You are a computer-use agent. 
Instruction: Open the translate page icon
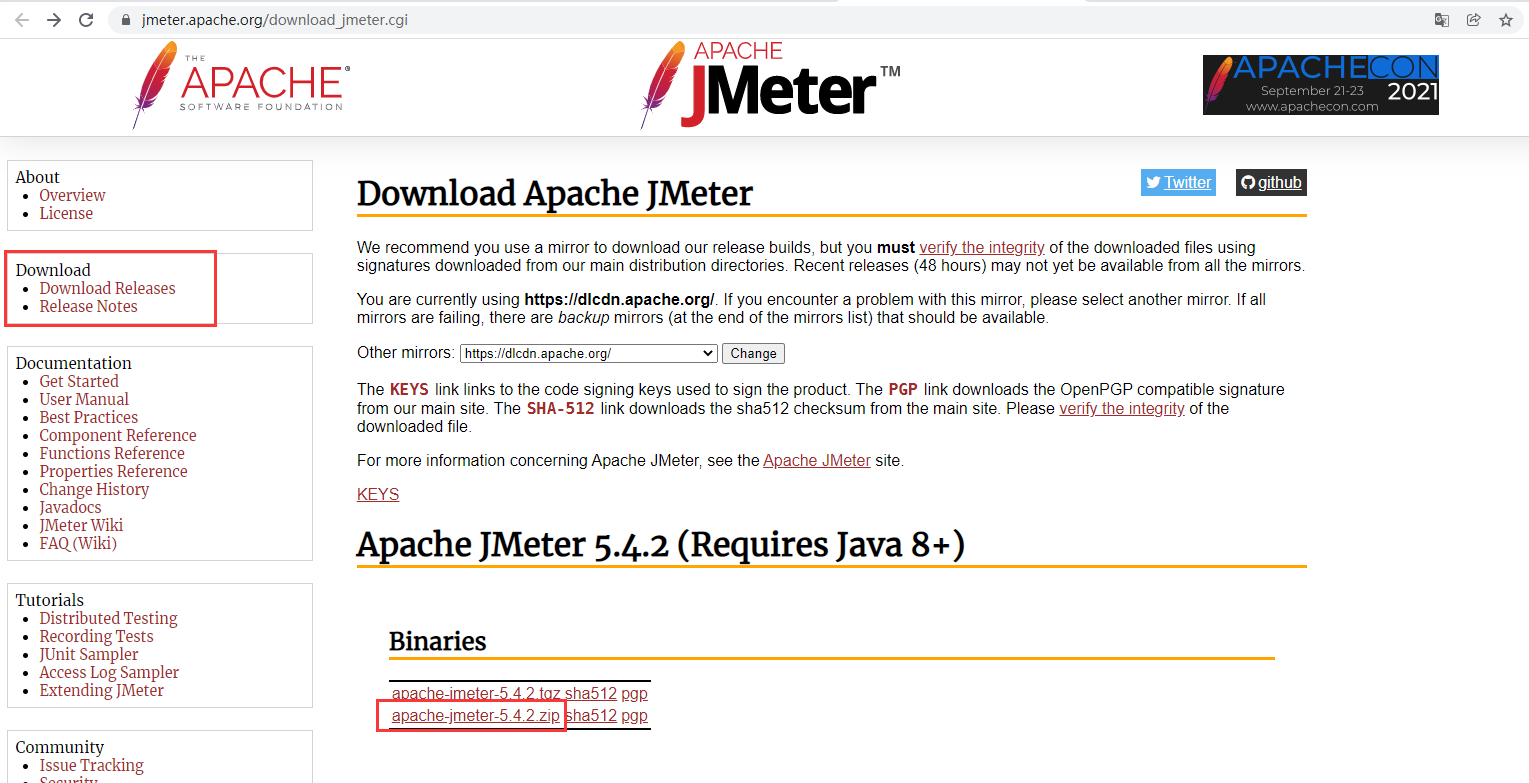(1442, 20)
